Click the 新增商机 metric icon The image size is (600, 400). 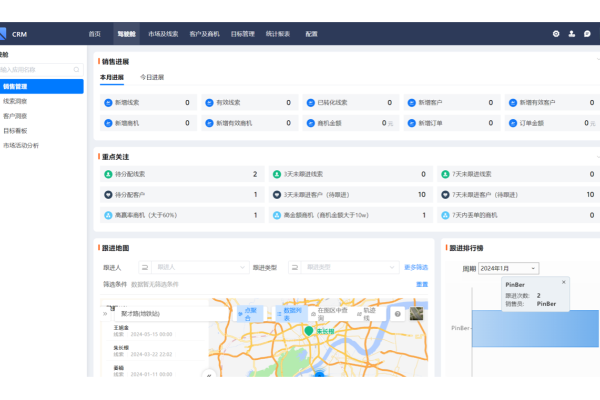click(x=108, y=123)
